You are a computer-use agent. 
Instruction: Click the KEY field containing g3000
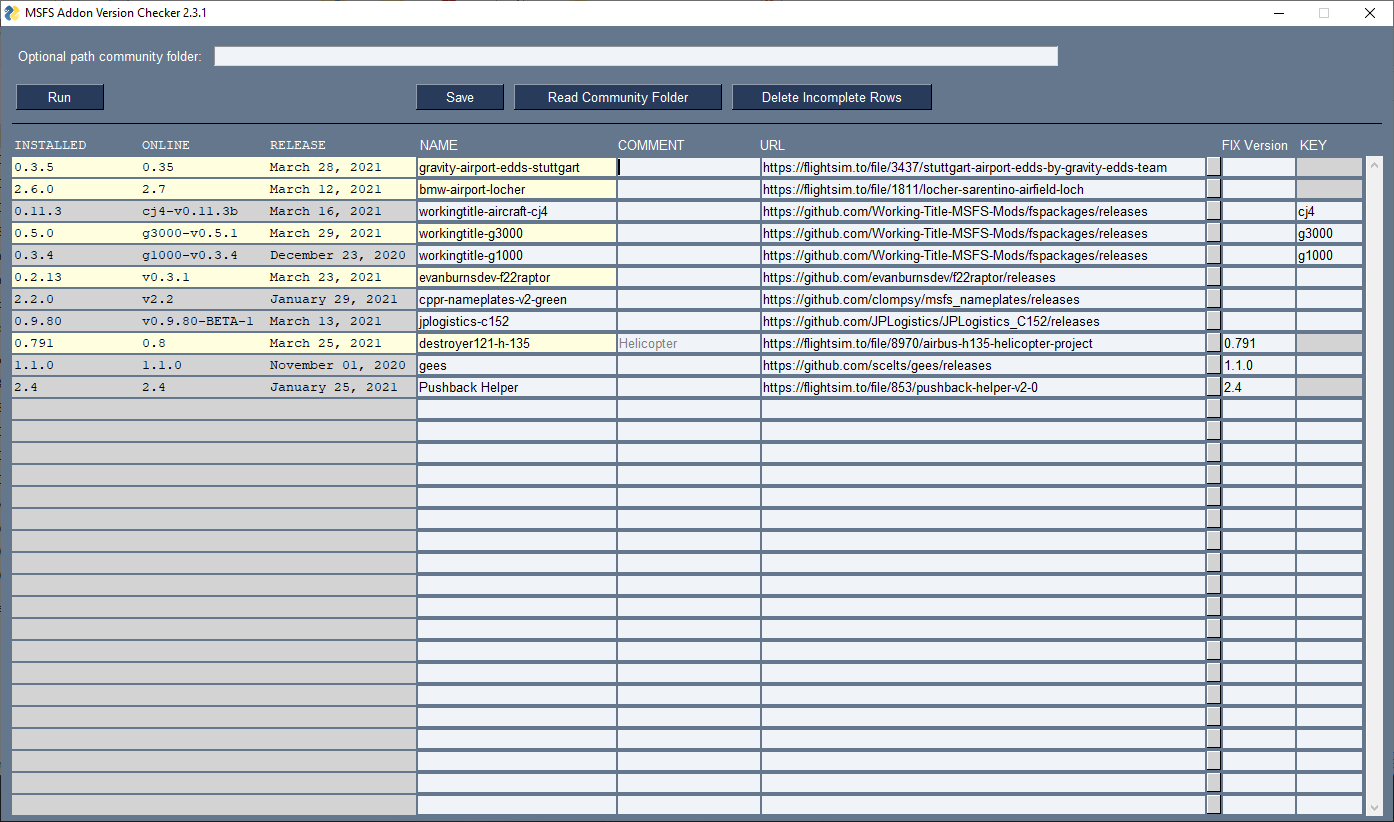pos(1329,233)
